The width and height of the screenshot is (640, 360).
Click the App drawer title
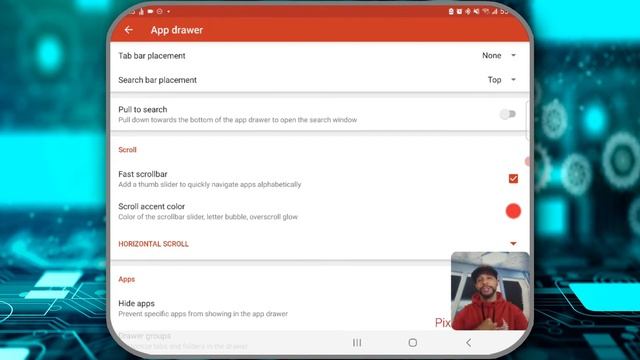pyautogui.click(x=177, y=30)
